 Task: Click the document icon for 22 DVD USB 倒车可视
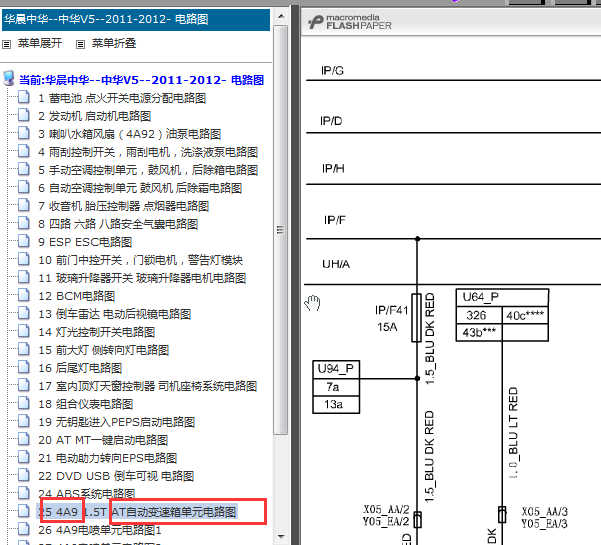24,475
